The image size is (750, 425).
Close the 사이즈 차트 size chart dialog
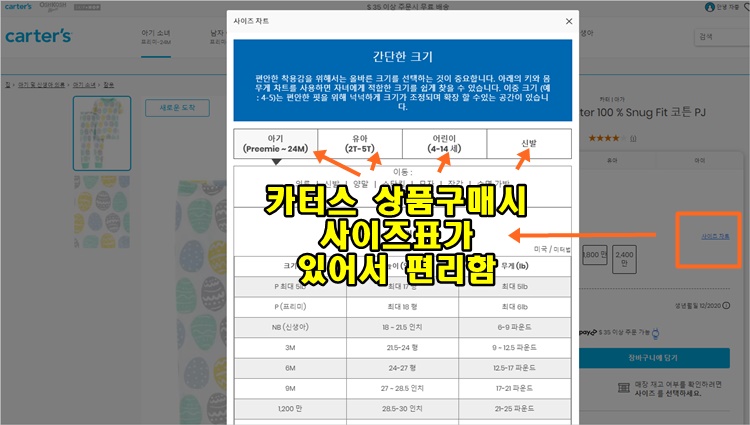[569, 21]
